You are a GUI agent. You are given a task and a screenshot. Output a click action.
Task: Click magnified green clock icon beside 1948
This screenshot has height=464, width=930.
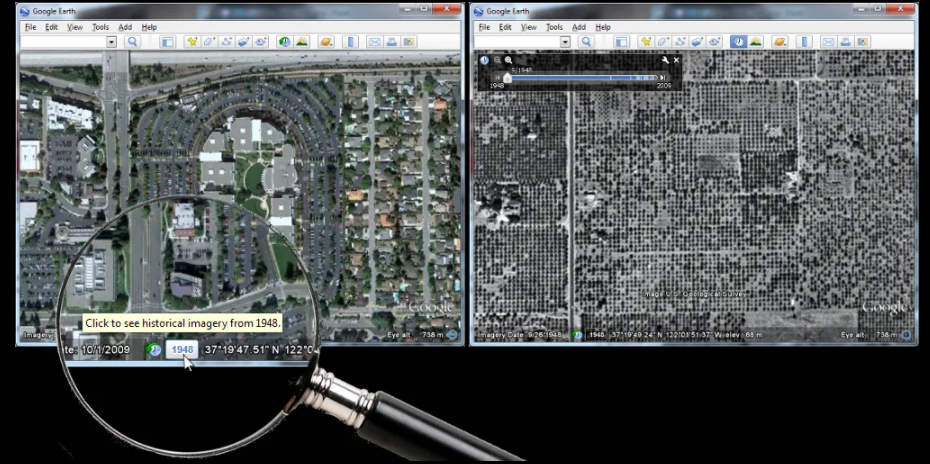tap(154, 349)
